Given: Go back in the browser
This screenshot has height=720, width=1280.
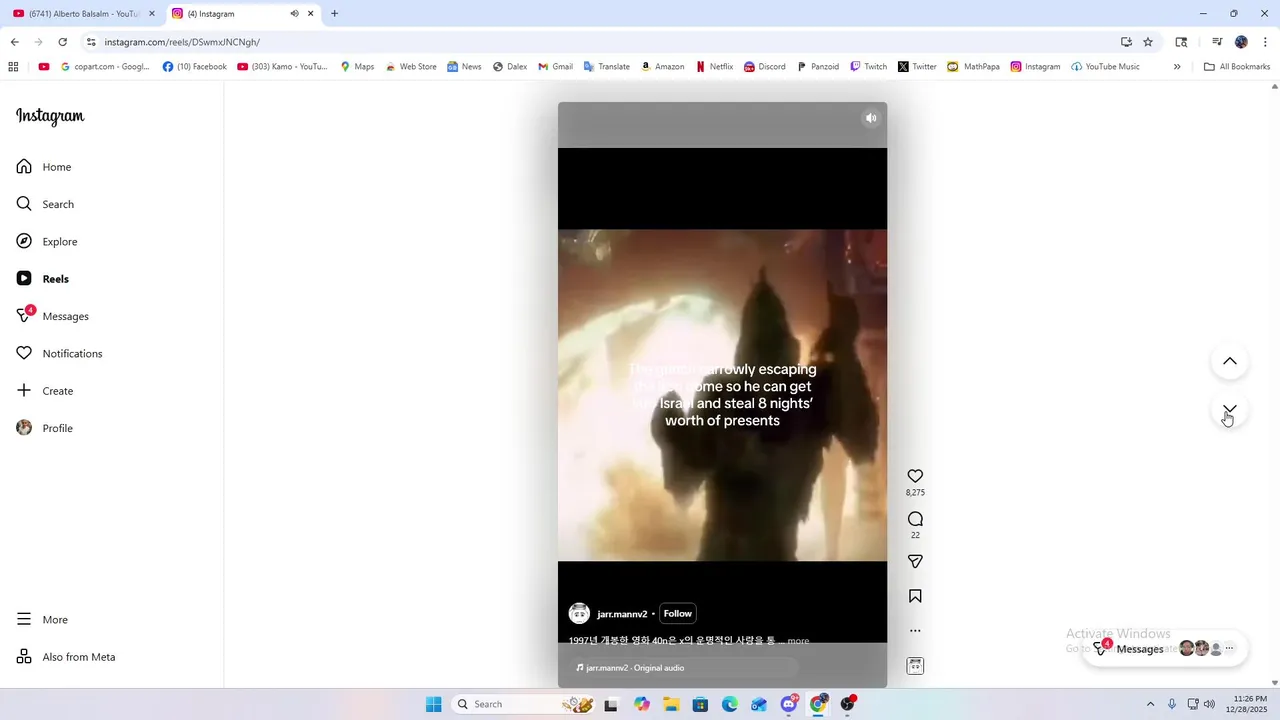Looking at the screenshot, I should (14, 42).
